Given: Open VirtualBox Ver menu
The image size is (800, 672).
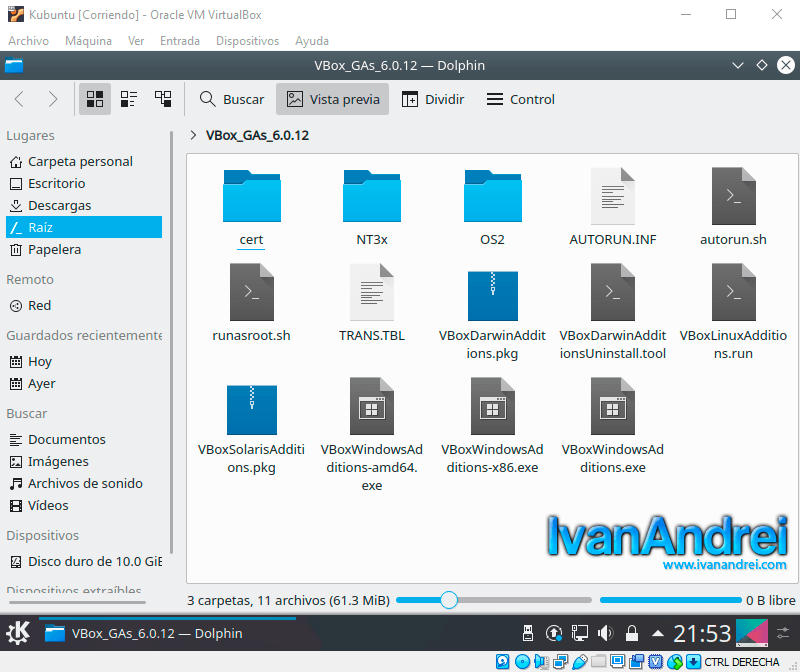Looking at the screenshot, I should point(136,41).
